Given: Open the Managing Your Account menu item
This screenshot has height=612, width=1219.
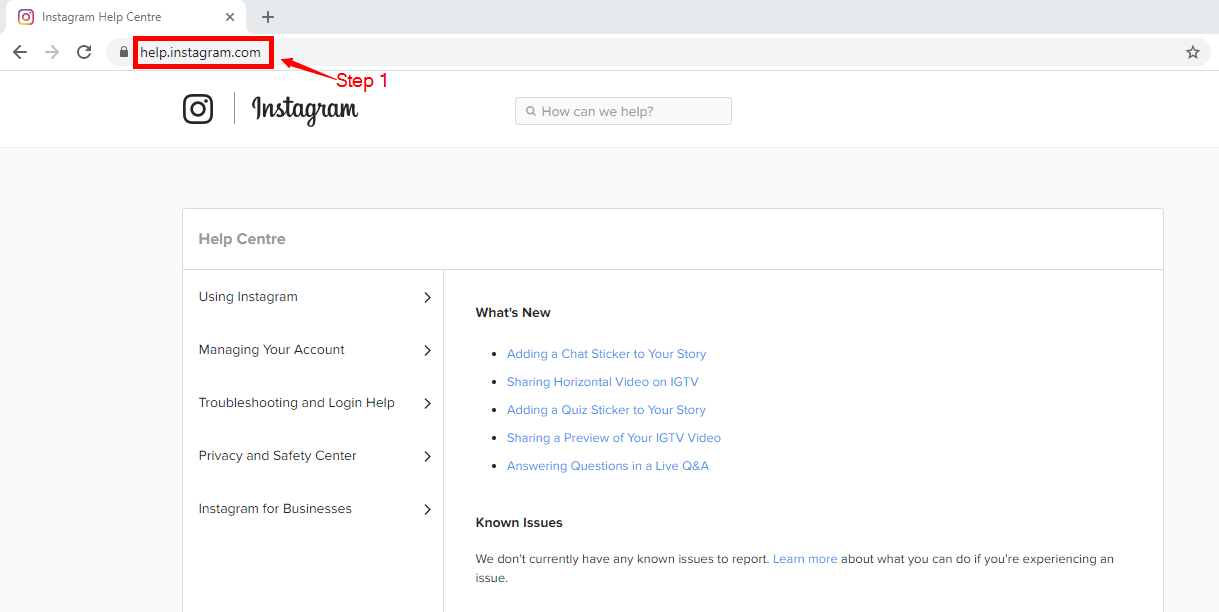Looking at the screenshot, I should [x=313, y=350].
